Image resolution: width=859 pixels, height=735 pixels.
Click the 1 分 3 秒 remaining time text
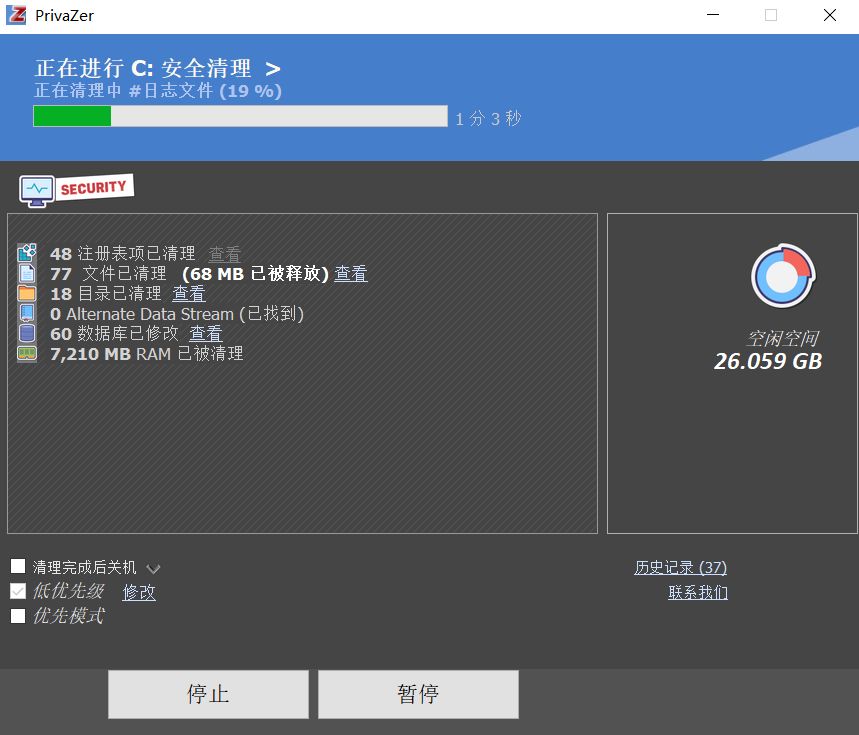coord(488,118)
